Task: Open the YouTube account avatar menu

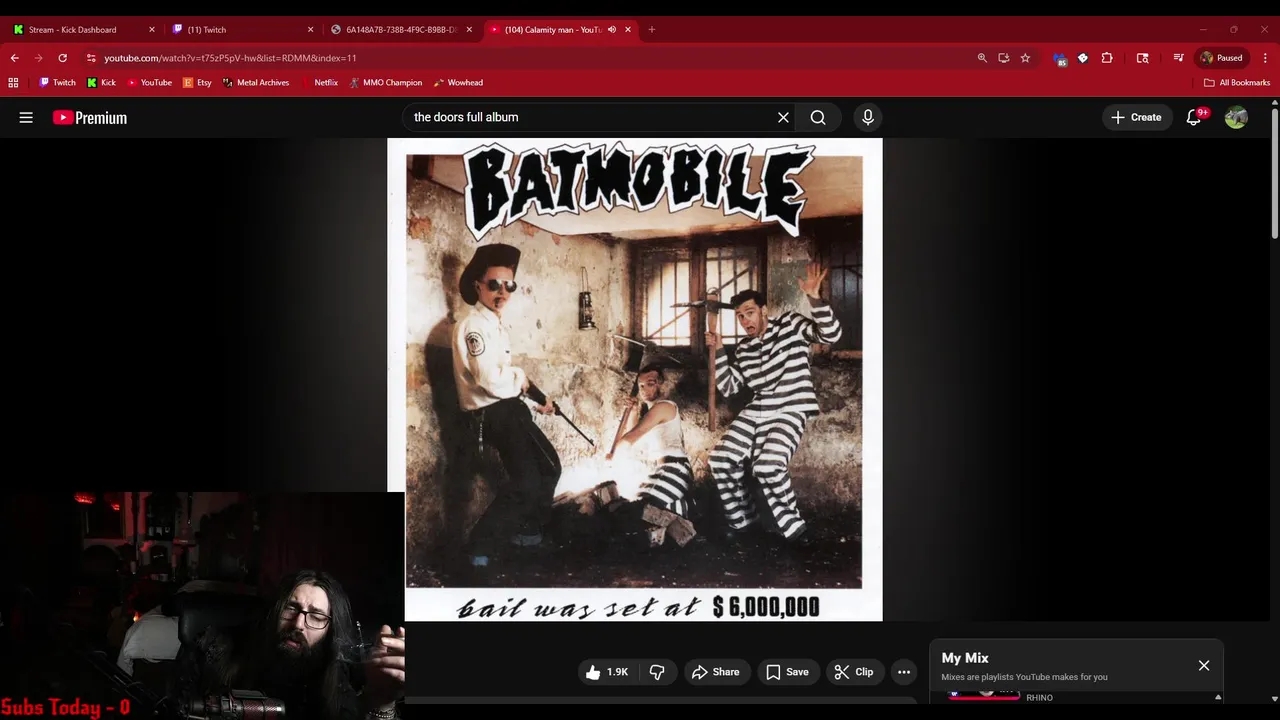Action: coord(1236,117)
